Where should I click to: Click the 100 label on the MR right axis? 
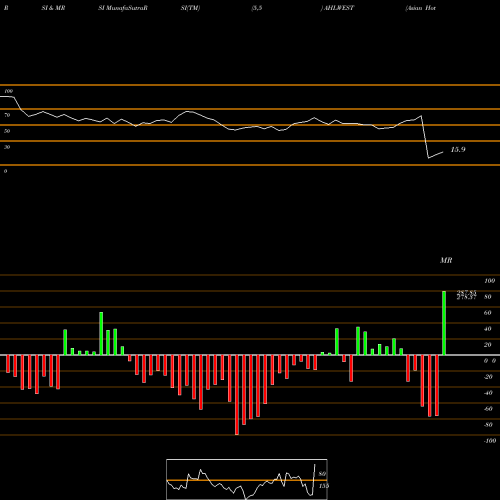click(x=489, y=281)
